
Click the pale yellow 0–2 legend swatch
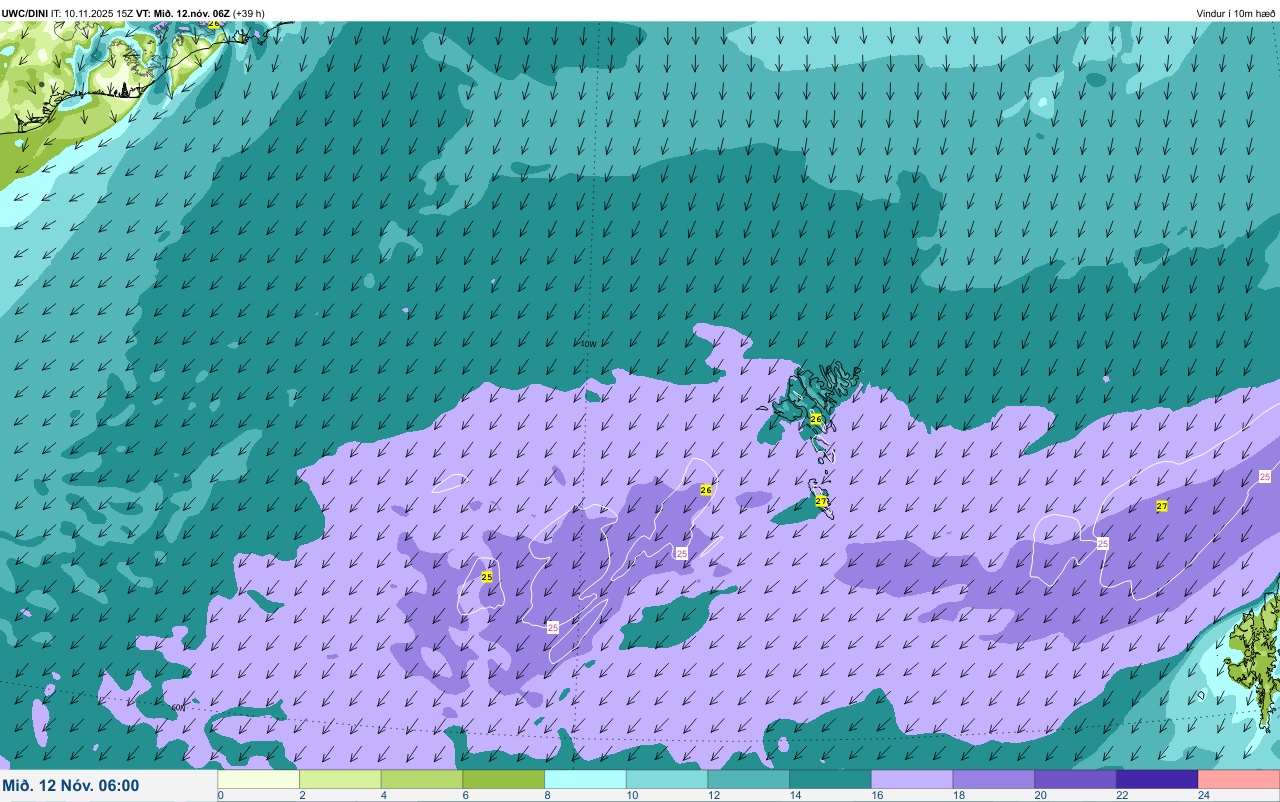coord(258,779)
